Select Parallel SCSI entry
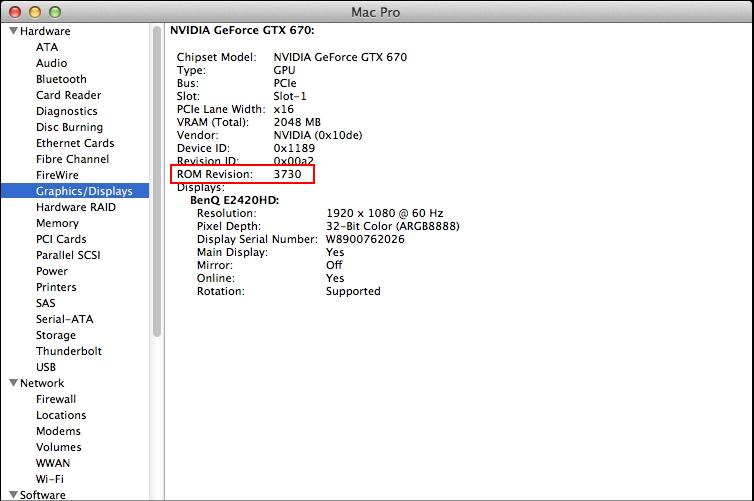The height and width of the screenshot is (501, 754). pos(68,255)
